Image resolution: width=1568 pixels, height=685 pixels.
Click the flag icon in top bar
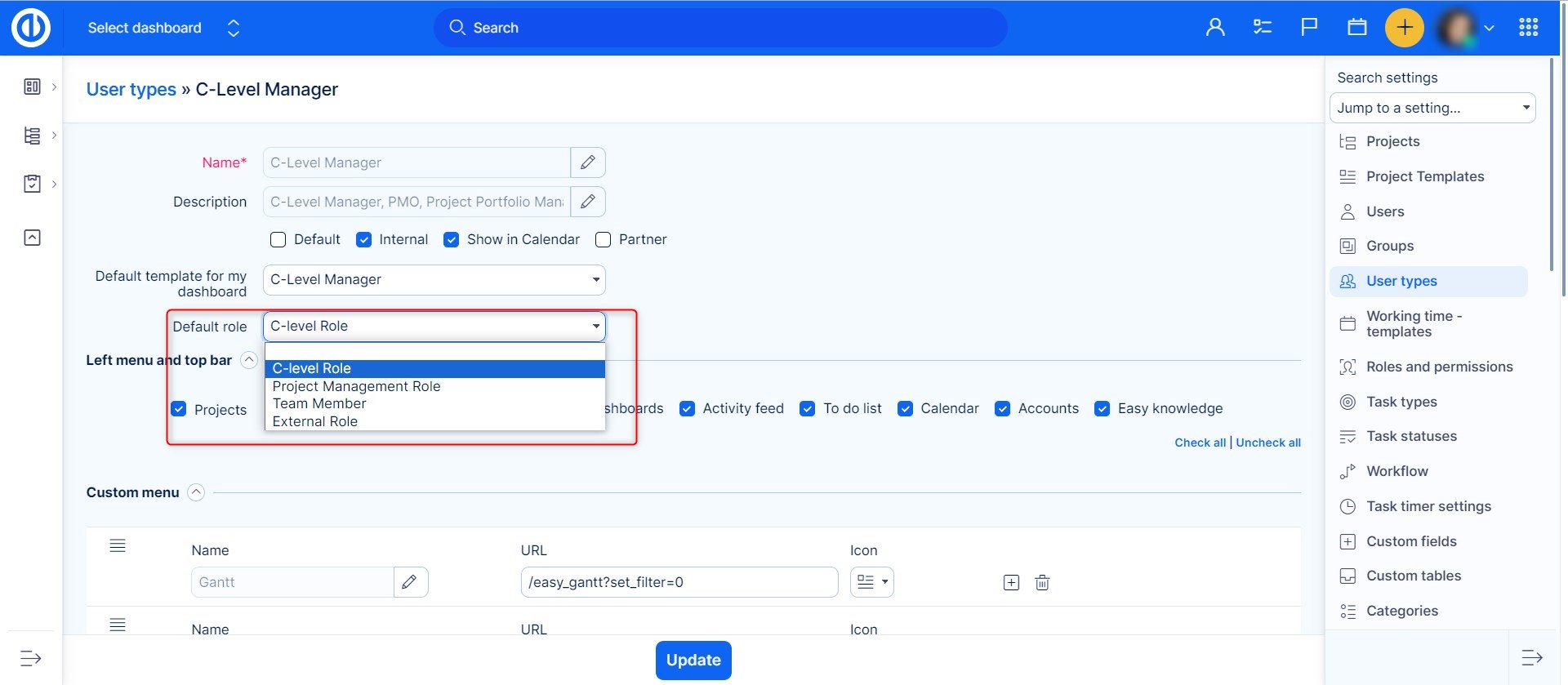(1309, 28)
